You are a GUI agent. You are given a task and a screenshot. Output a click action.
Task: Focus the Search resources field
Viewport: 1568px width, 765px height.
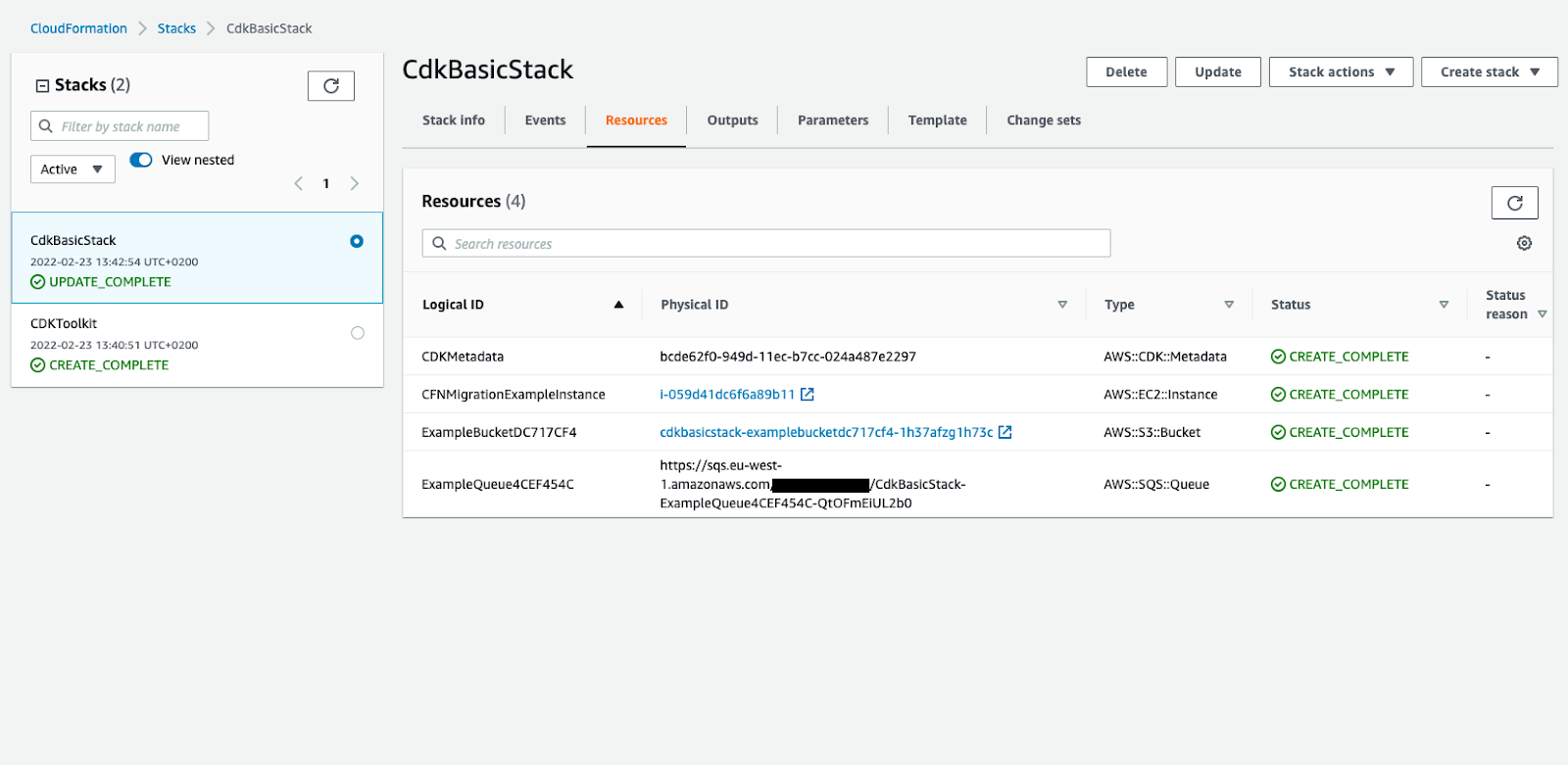(x=766, y=243)
